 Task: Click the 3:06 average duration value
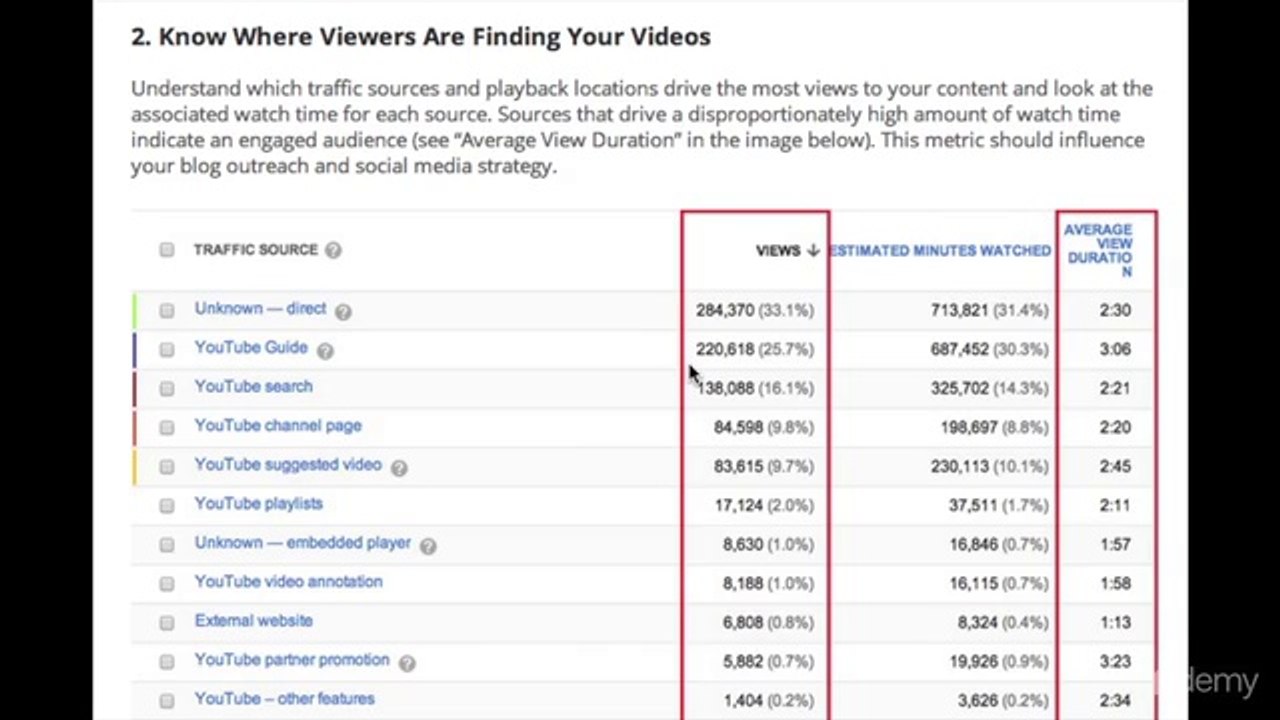coord(1115,349)
